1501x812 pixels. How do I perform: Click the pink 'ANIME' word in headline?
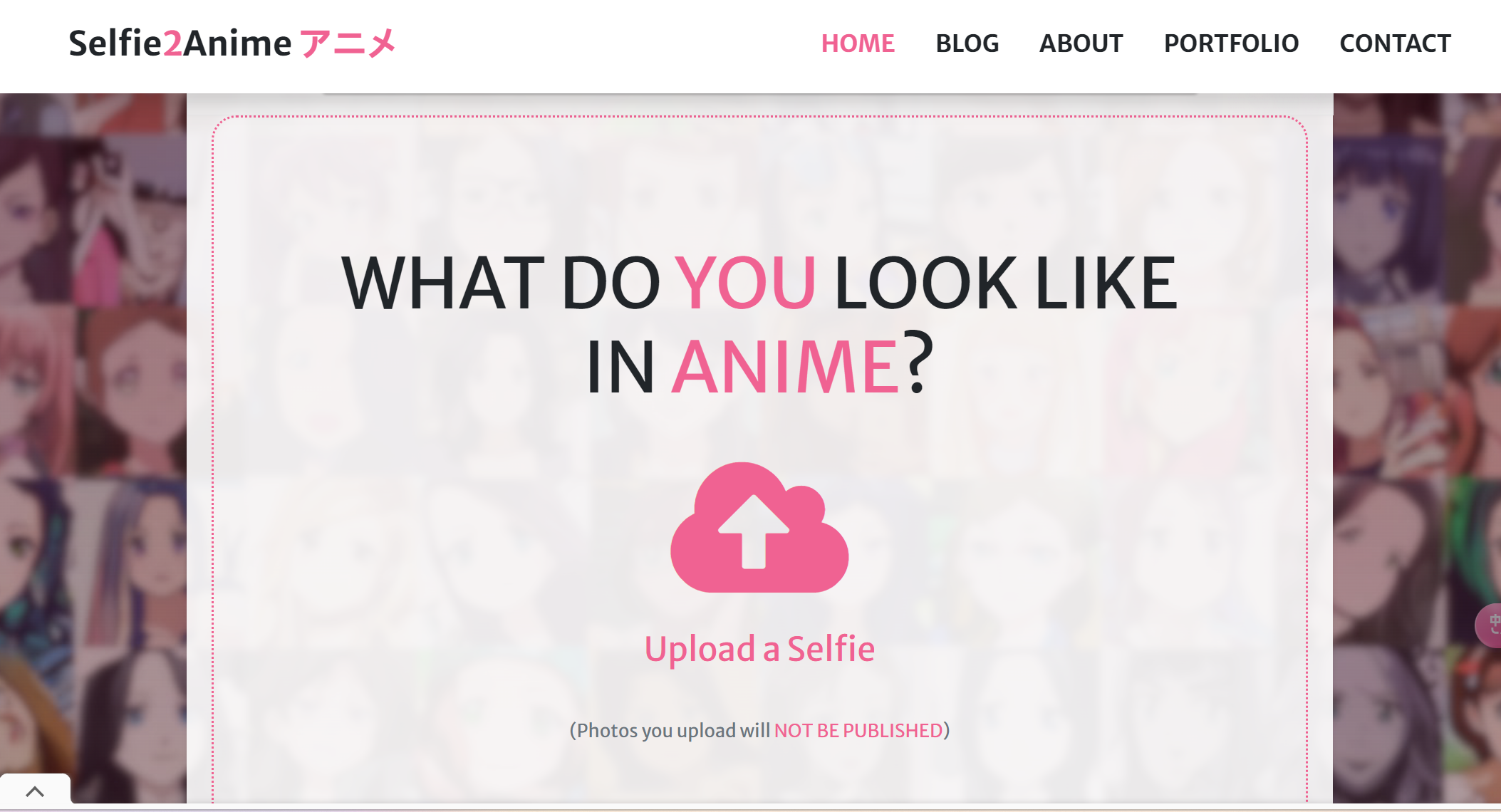[x=786, y=367]
